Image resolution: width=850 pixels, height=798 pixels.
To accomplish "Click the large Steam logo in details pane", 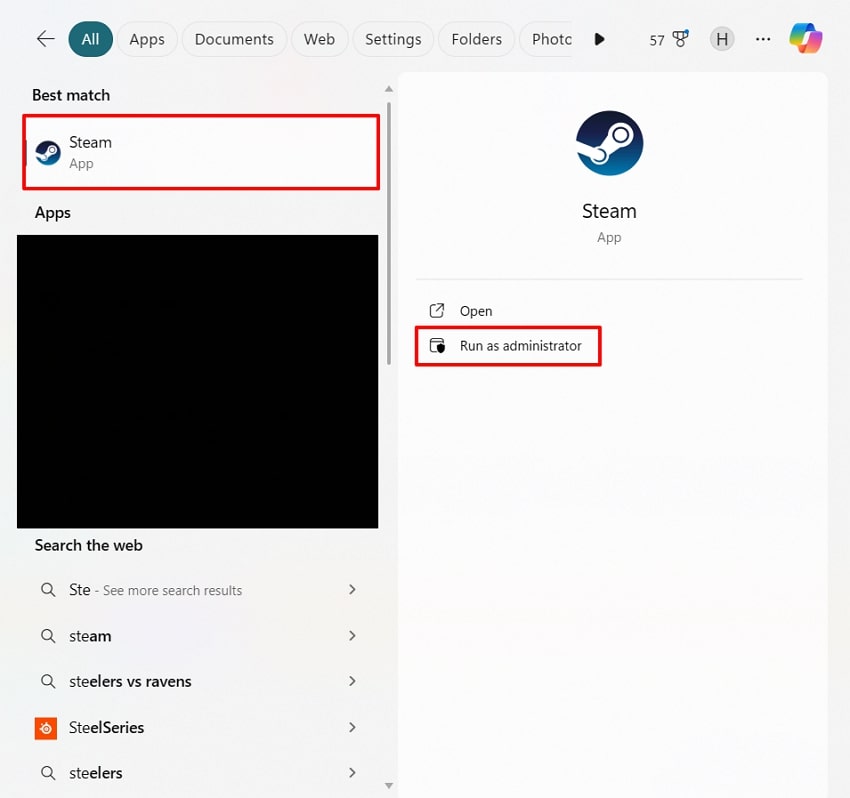I will (x=609, y=143).
